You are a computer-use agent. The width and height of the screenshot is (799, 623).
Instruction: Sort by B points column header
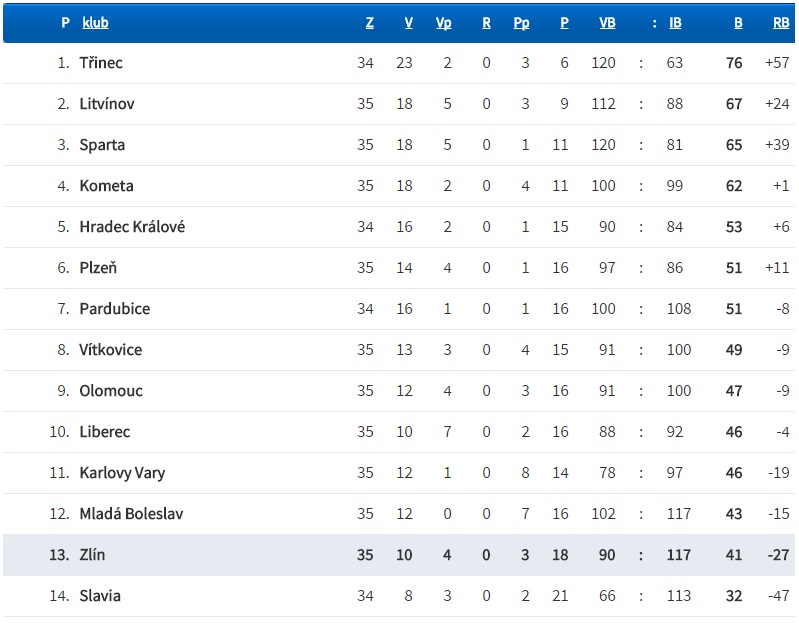tap(738, 22)
